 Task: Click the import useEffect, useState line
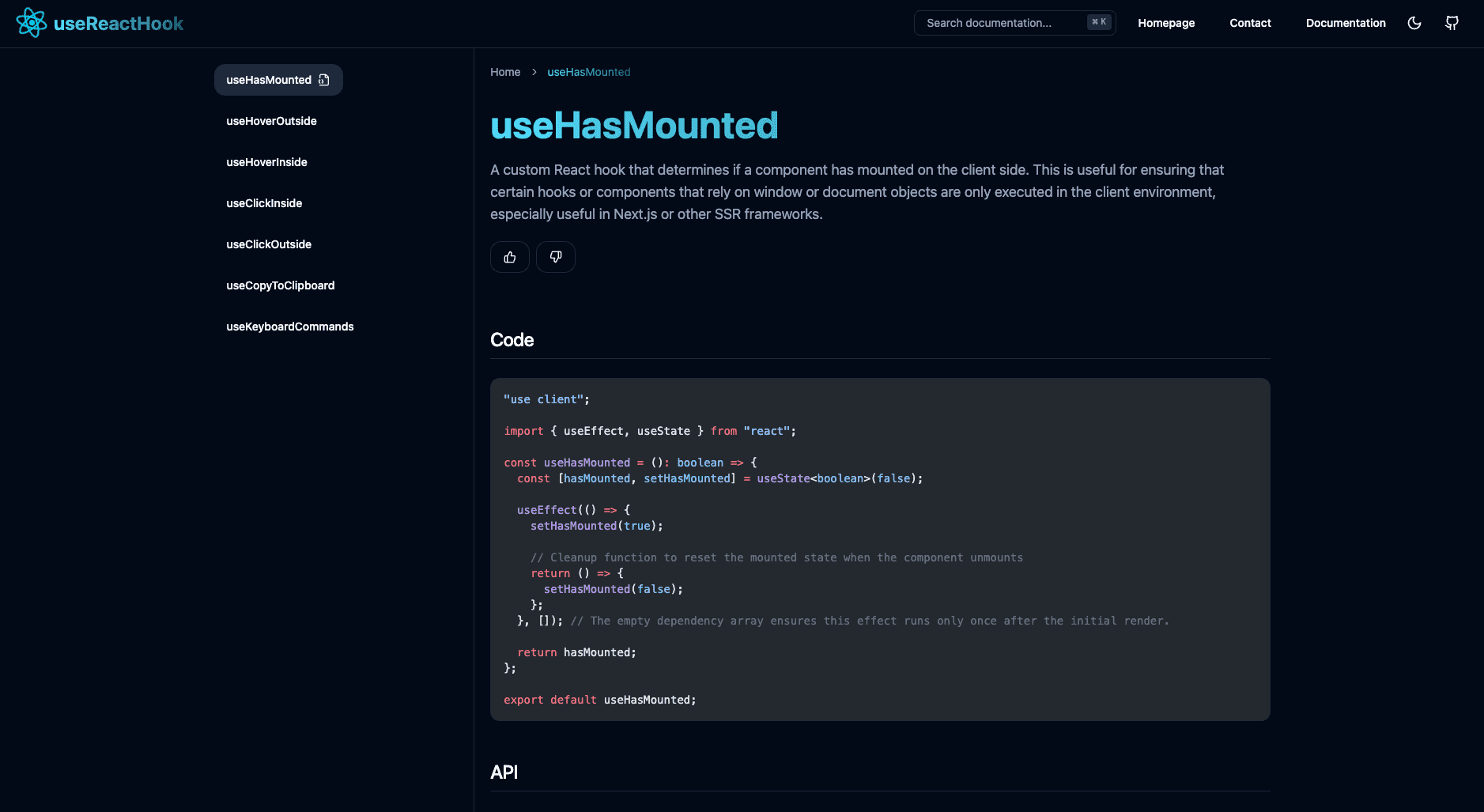(650, 431)
